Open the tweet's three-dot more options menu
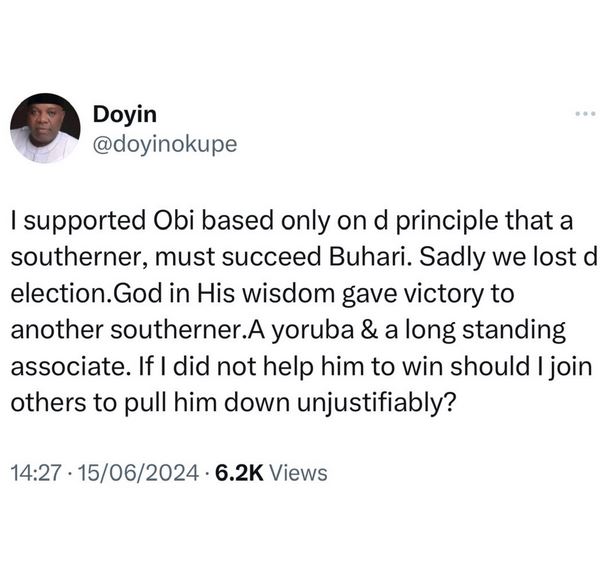Viewport: 608px width, 563px height. pyautogui.click(x=585, y=116)
